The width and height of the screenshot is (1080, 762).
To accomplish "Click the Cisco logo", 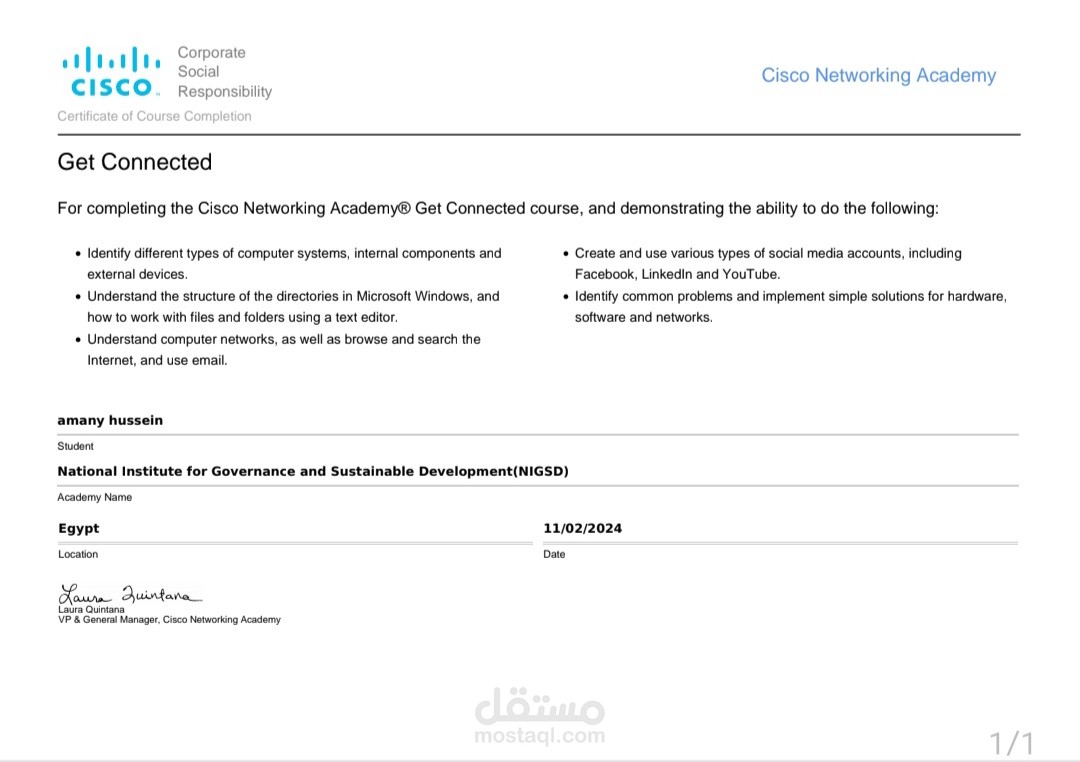I will [112, 72].
